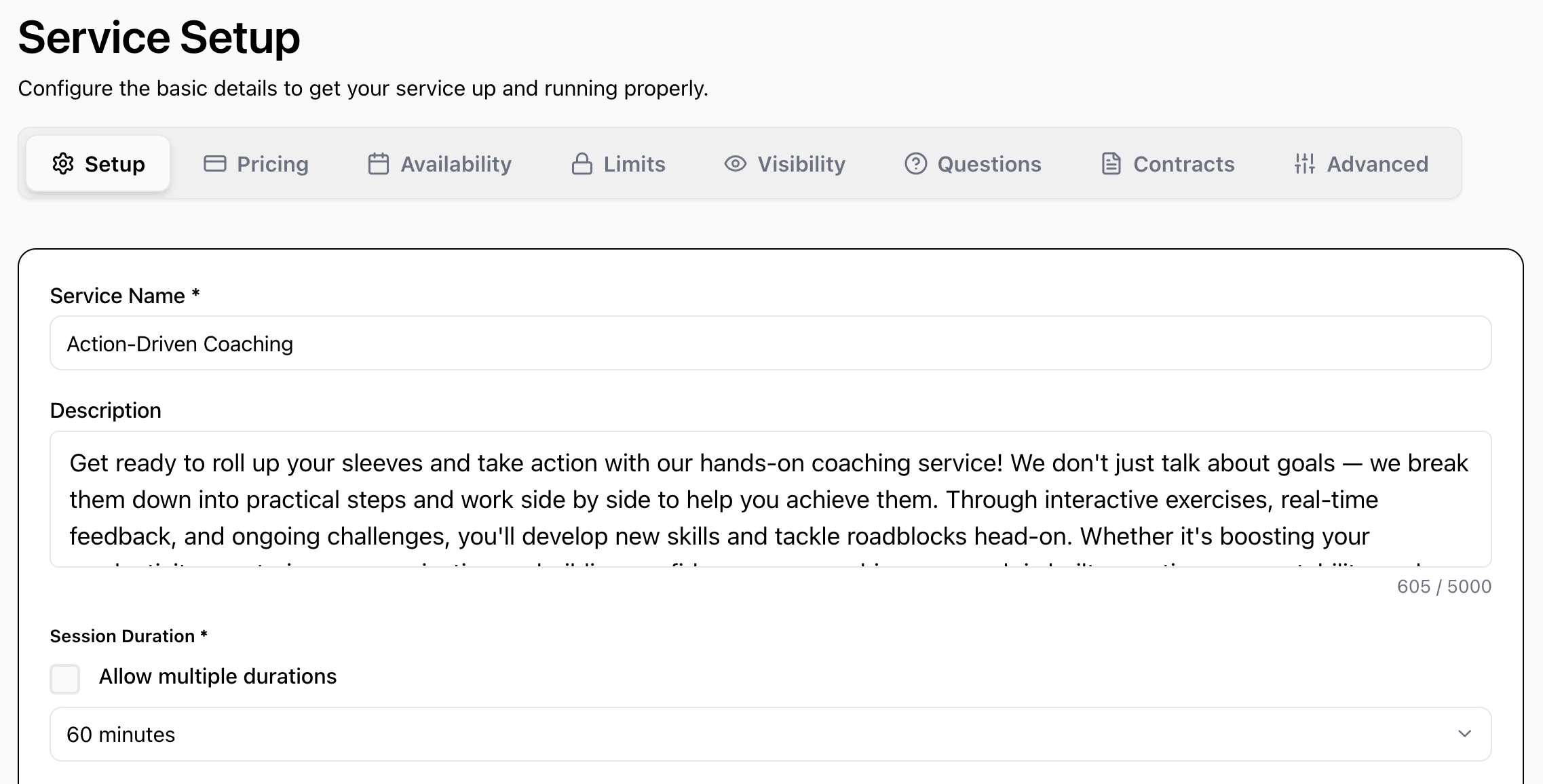Click the credit card icon beside Pricing
Image resolution: width=1543 pixels, height=784 pixels.
click(x=214, y=163)
